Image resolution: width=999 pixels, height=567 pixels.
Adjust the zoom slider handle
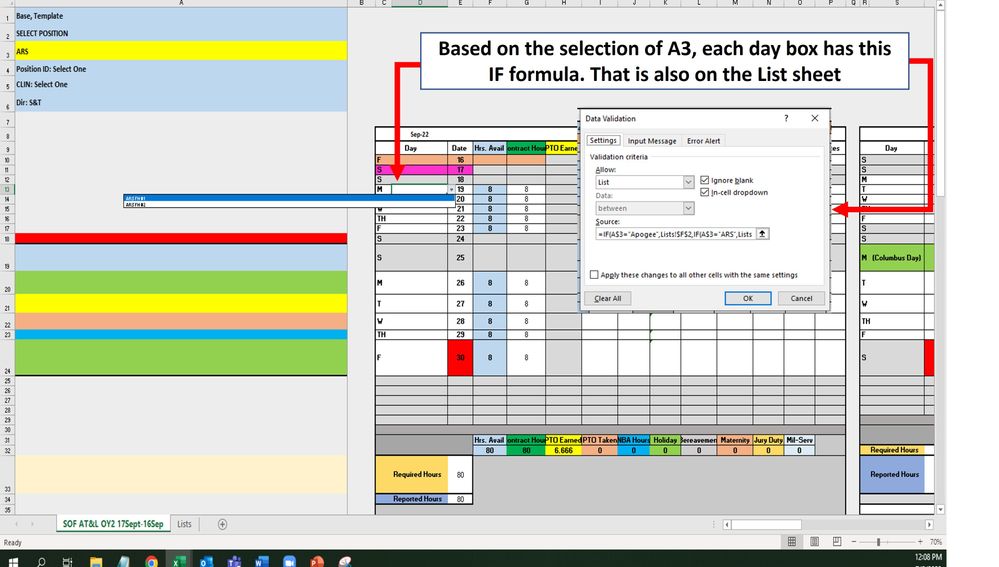879,542
